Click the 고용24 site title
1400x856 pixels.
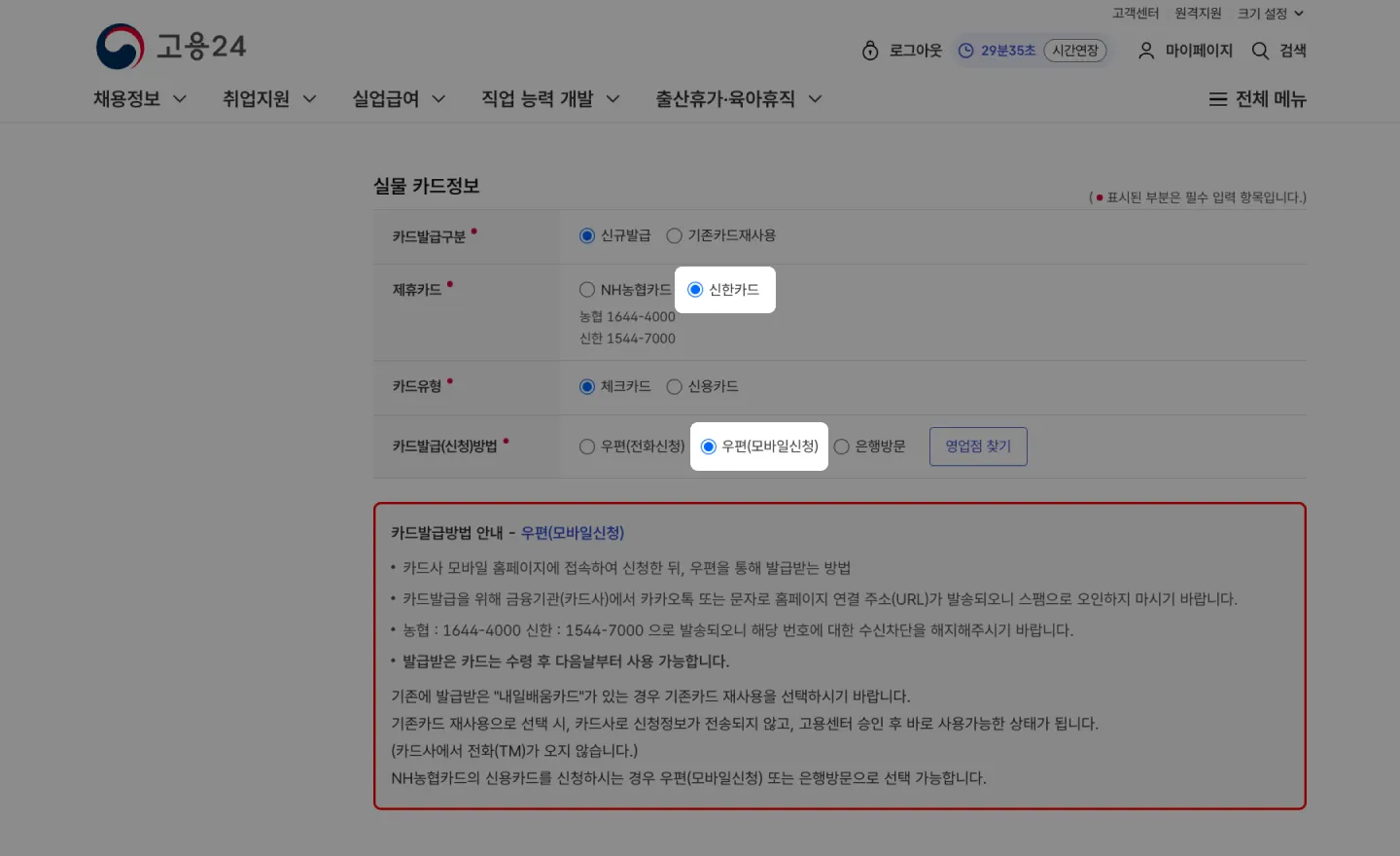202,47
